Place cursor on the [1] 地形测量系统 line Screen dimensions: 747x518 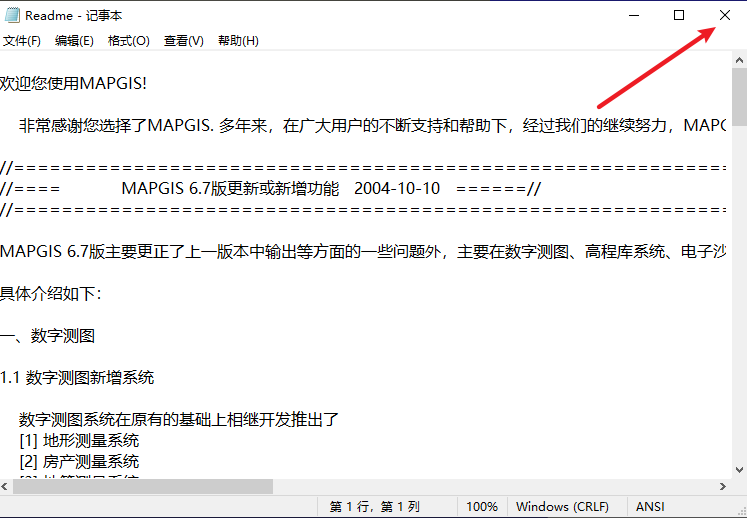pos(79,440)
